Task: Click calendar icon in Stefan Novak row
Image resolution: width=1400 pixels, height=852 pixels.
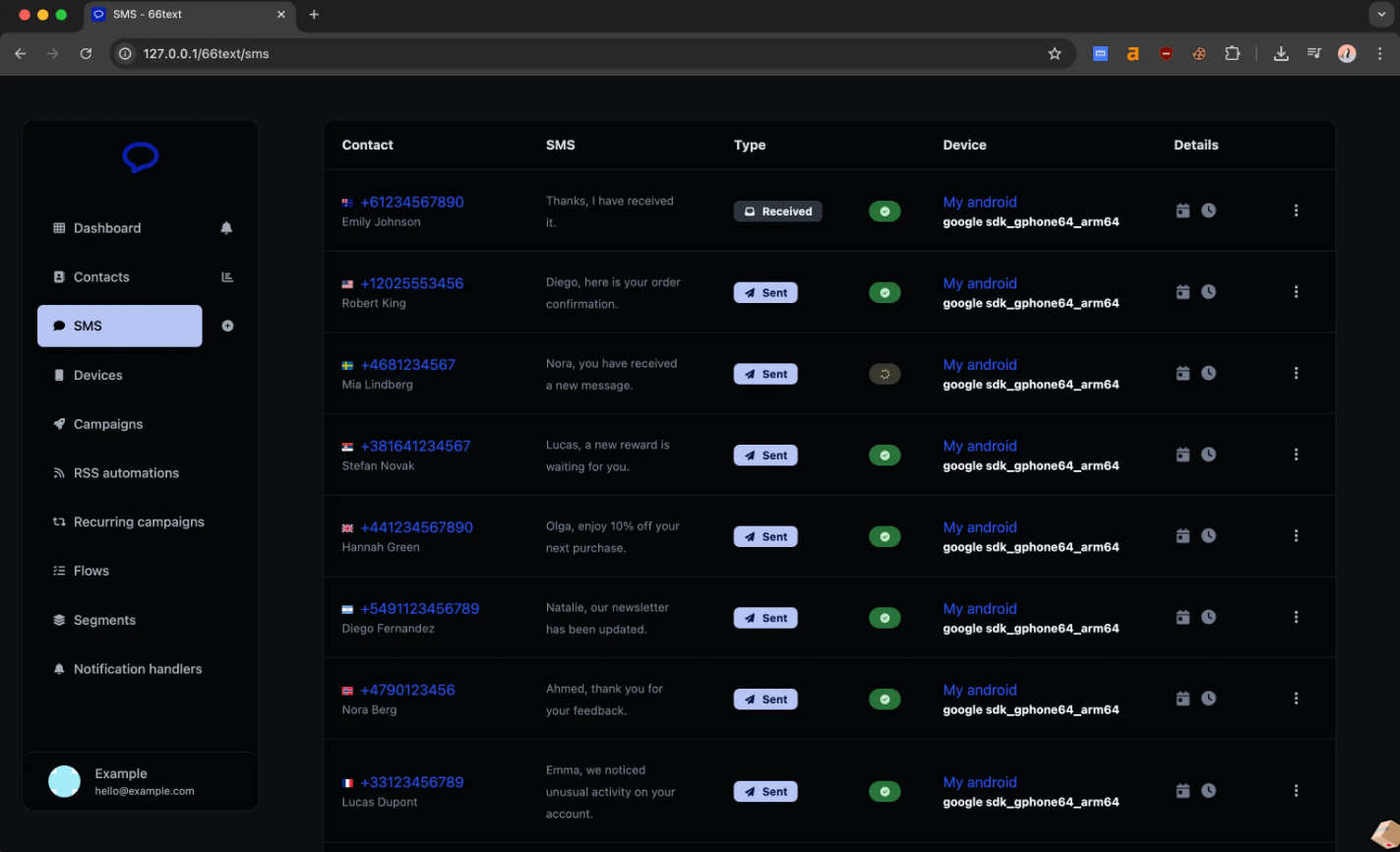Action: [x=1183, y=455]
